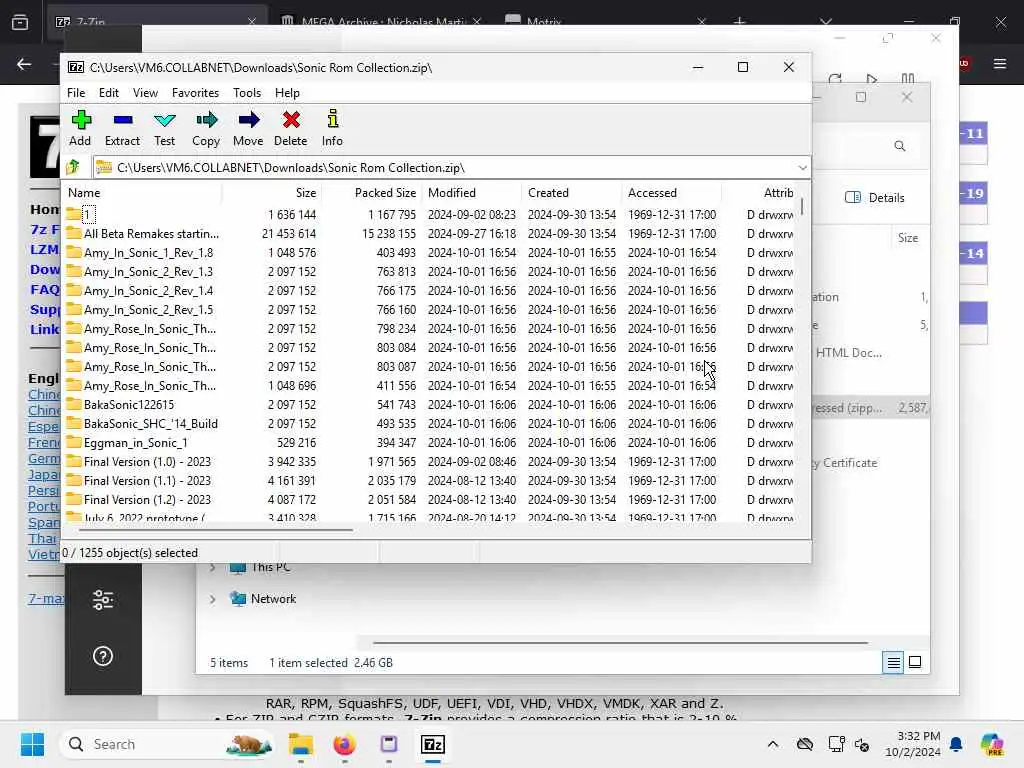1024x768 pixels.
Task: Sort by Size column header in 7-Zip
Action: pyautogui.click(x=271, y=193)
